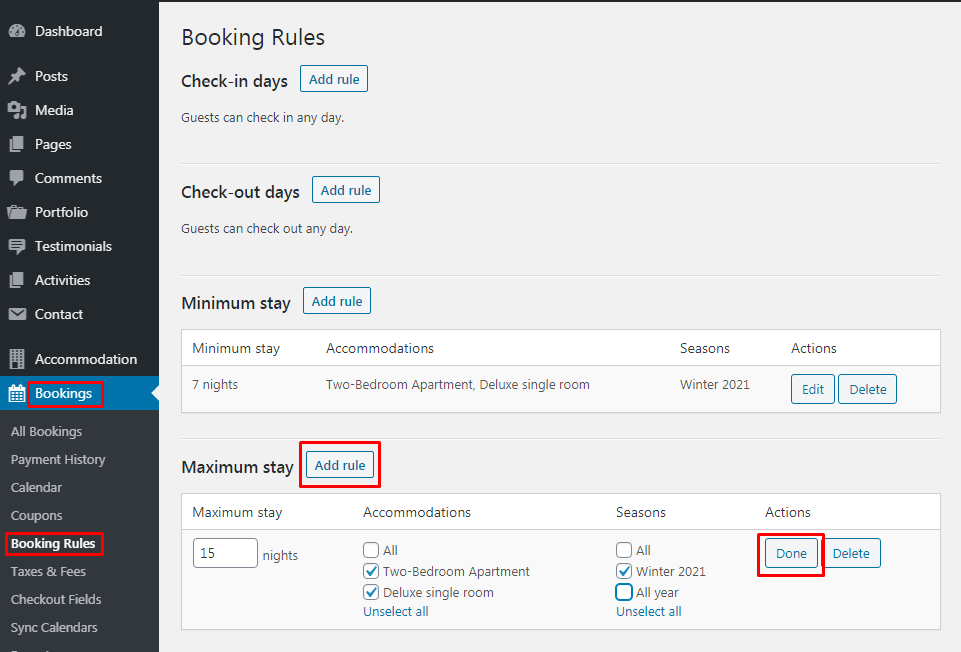
Task: Click the Posts pushpin icon
Action: (17, 76)
